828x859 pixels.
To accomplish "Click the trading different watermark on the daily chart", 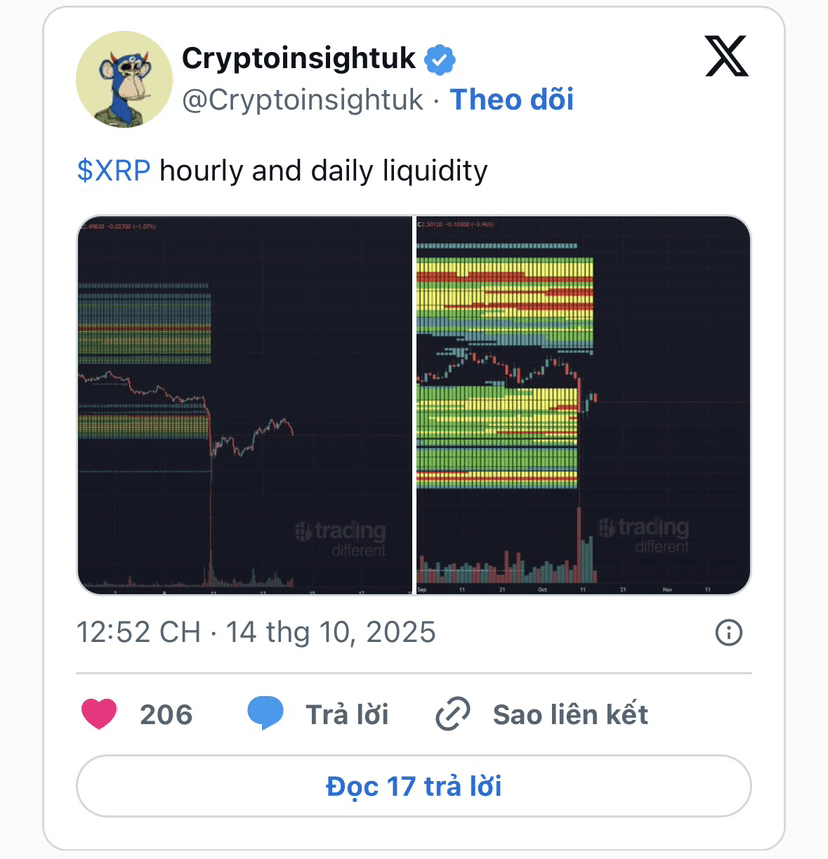I will coord(643,535).
